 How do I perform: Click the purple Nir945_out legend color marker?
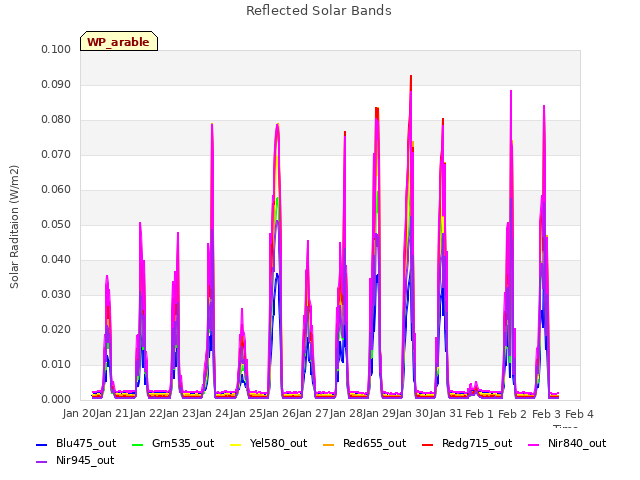click(x=42, y=462)
